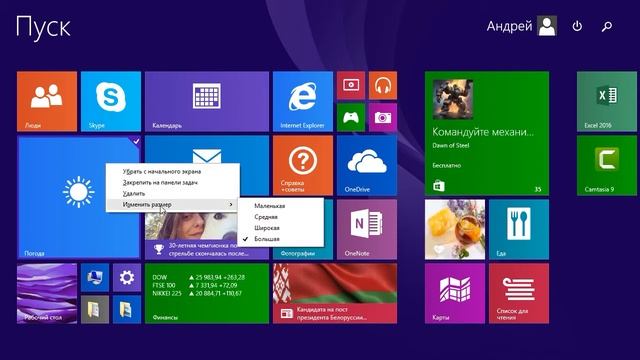Open the small blue File Explorer tile
The width and height of the screenshot is (640, 360).
point(127,309)
